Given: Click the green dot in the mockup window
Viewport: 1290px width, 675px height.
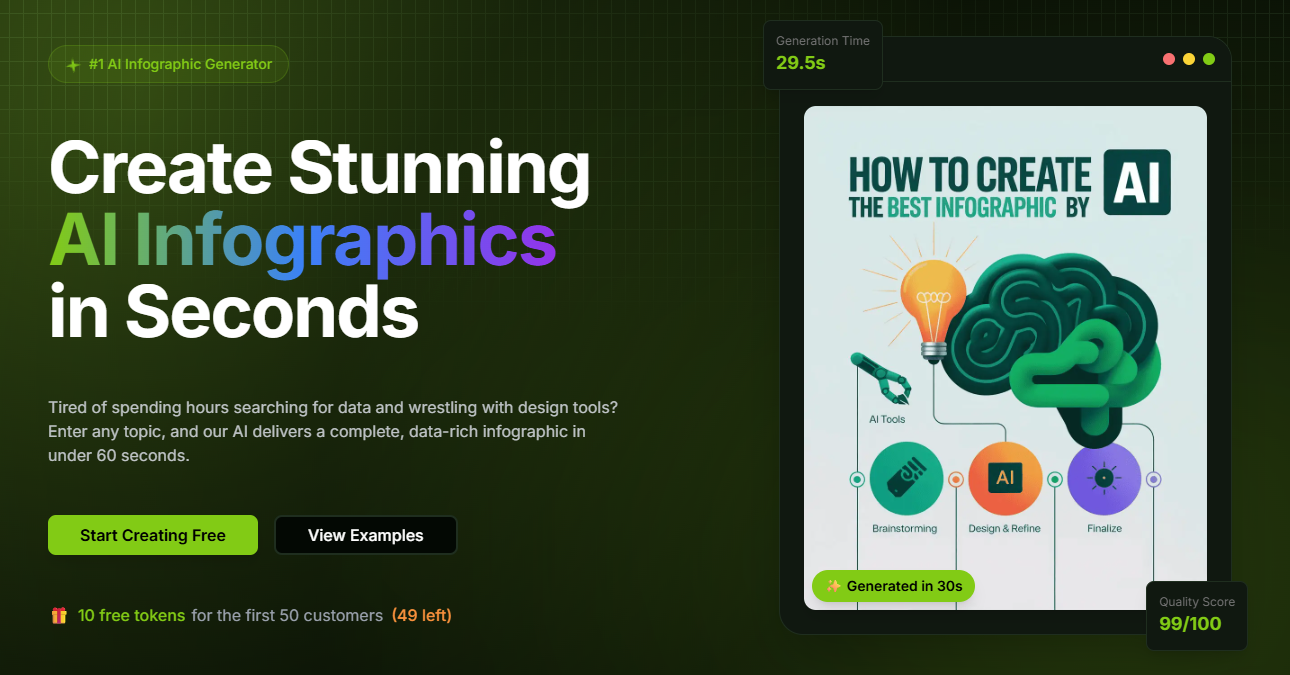Looking at the screenshot, I should click(x=1209, y=59).
